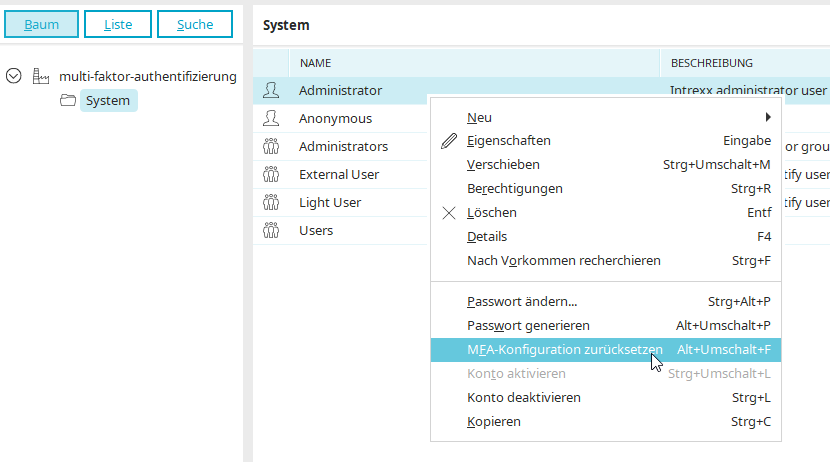
Task: Open the Suche tab
Action: (x=195, y=24)
